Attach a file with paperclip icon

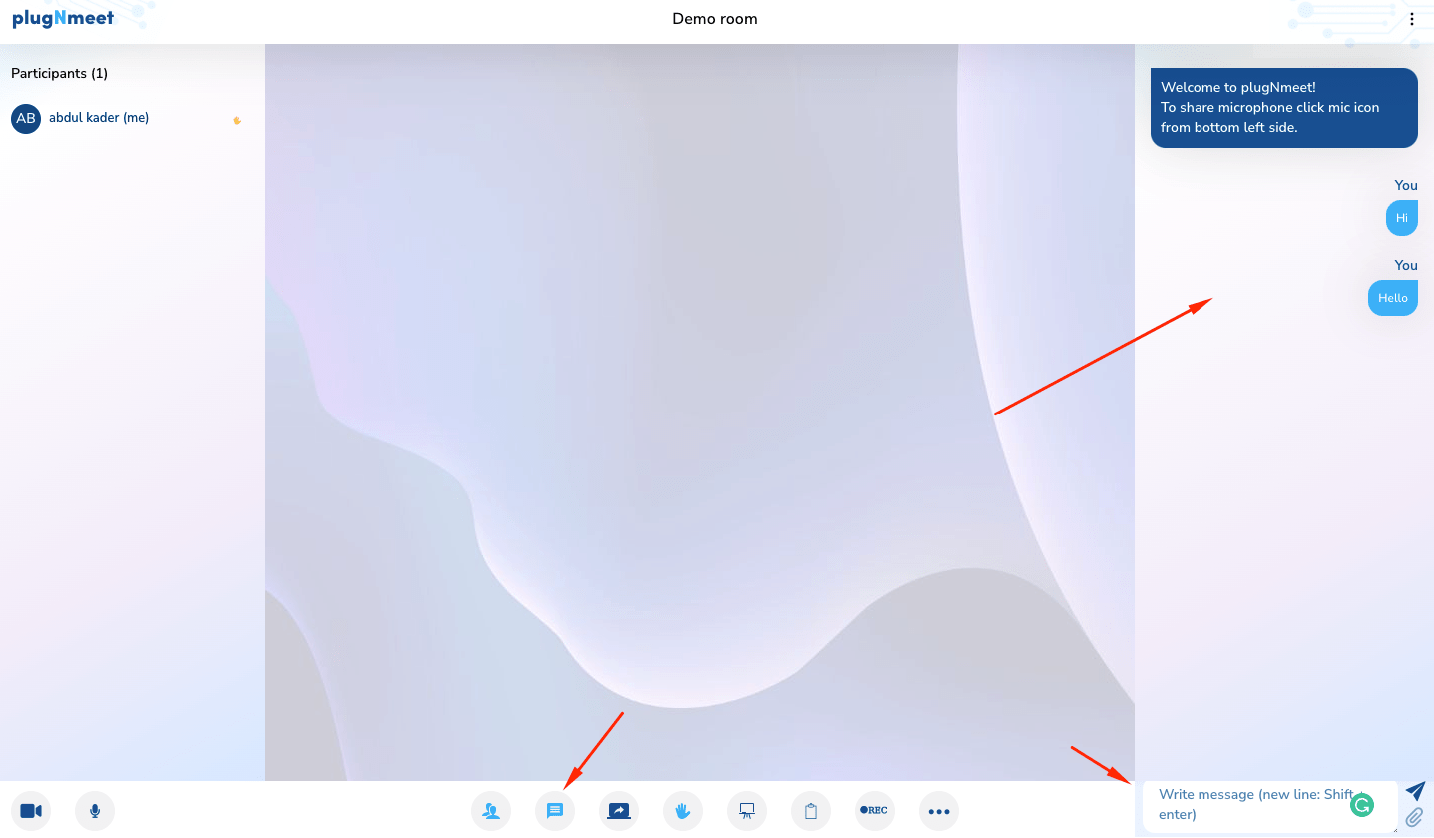tap(1414, 818)
